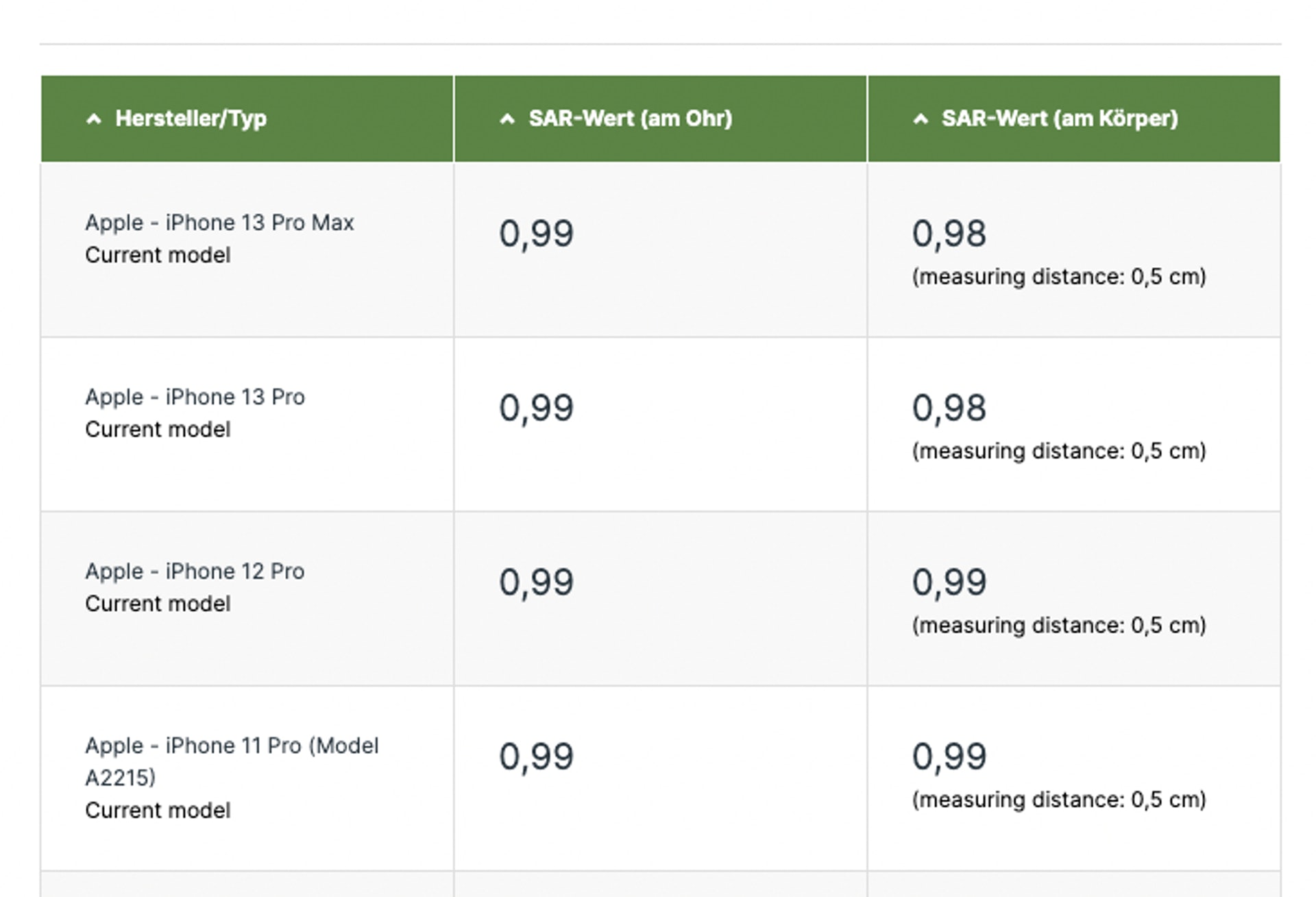
Task: Sort table by Hersteller/Typ header
Action: coord(191,119)
